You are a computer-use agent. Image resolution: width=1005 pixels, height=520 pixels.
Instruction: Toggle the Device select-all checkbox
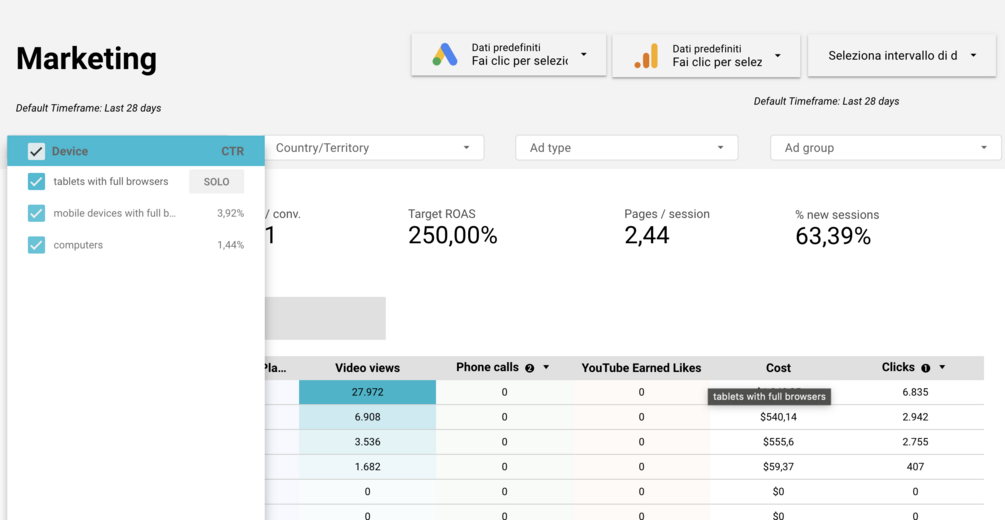coord(36,151)
